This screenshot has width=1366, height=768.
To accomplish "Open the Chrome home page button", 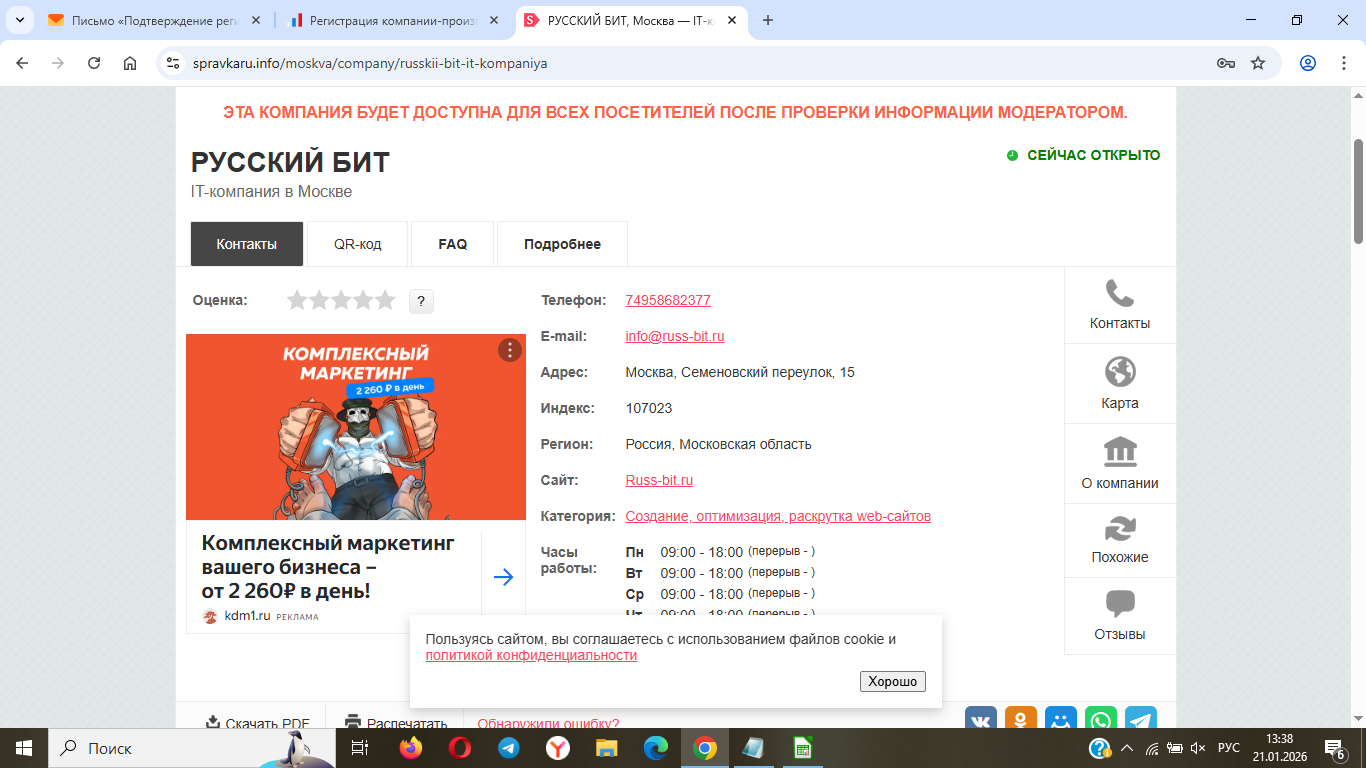I will (130, 63).
